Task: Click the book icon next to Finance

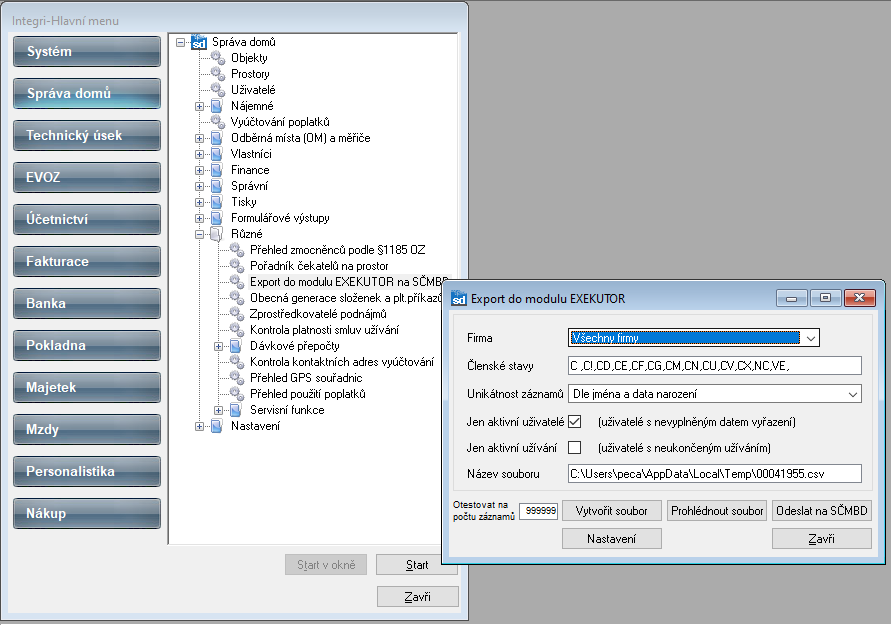Action: click(218, 170)
